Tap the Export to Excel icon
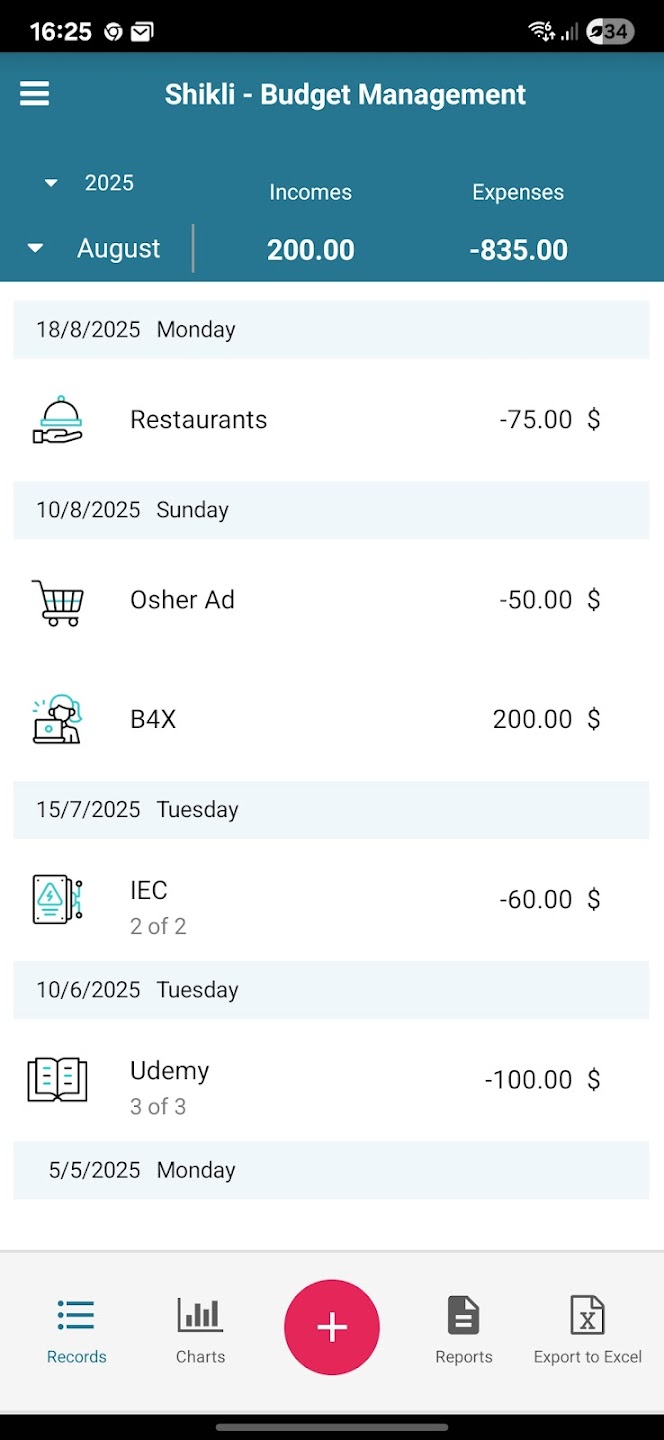The image size is (664, 1440). [587, 1316]
